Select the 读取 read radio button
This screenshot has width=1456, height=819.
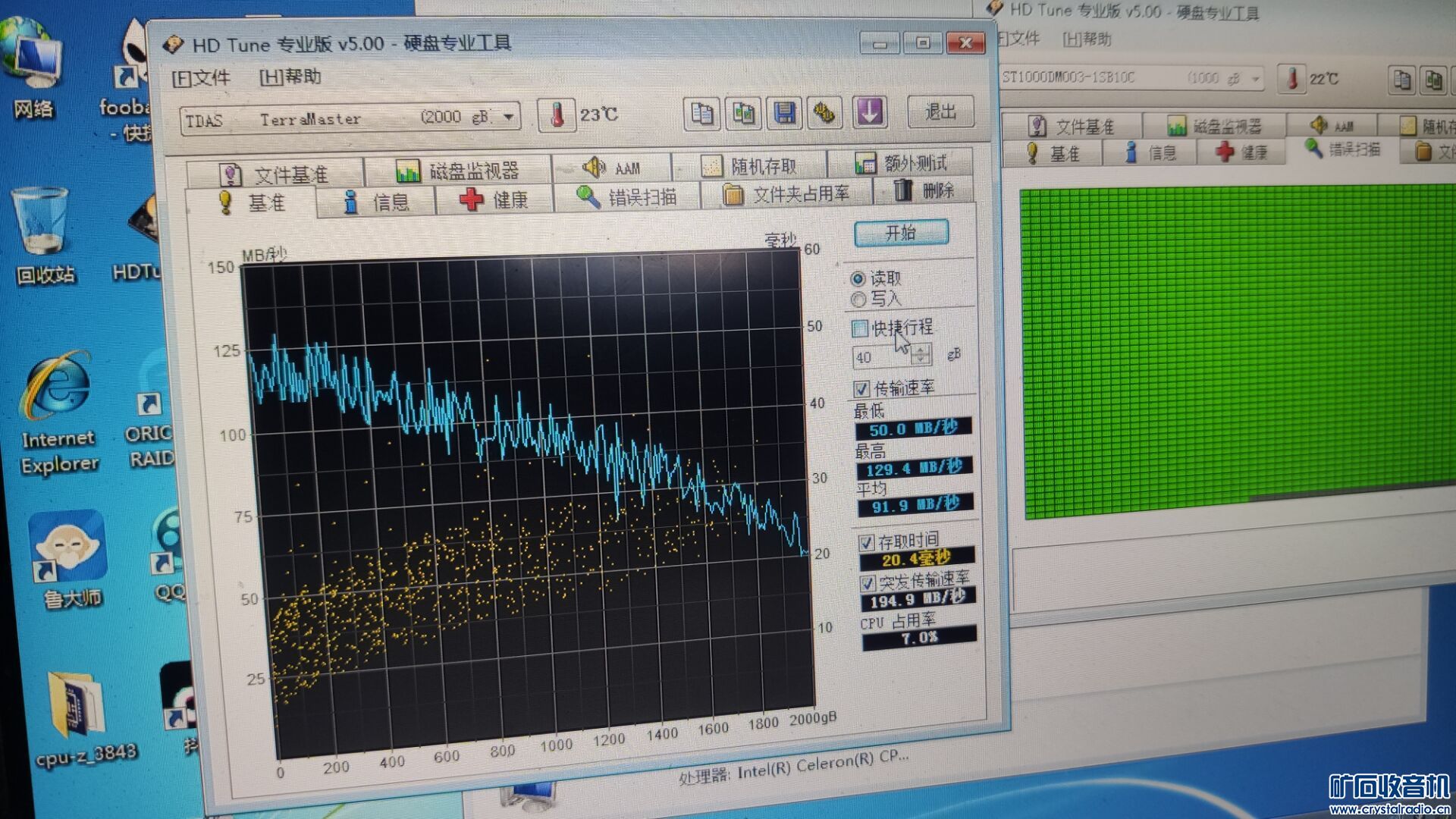(858, 279)
